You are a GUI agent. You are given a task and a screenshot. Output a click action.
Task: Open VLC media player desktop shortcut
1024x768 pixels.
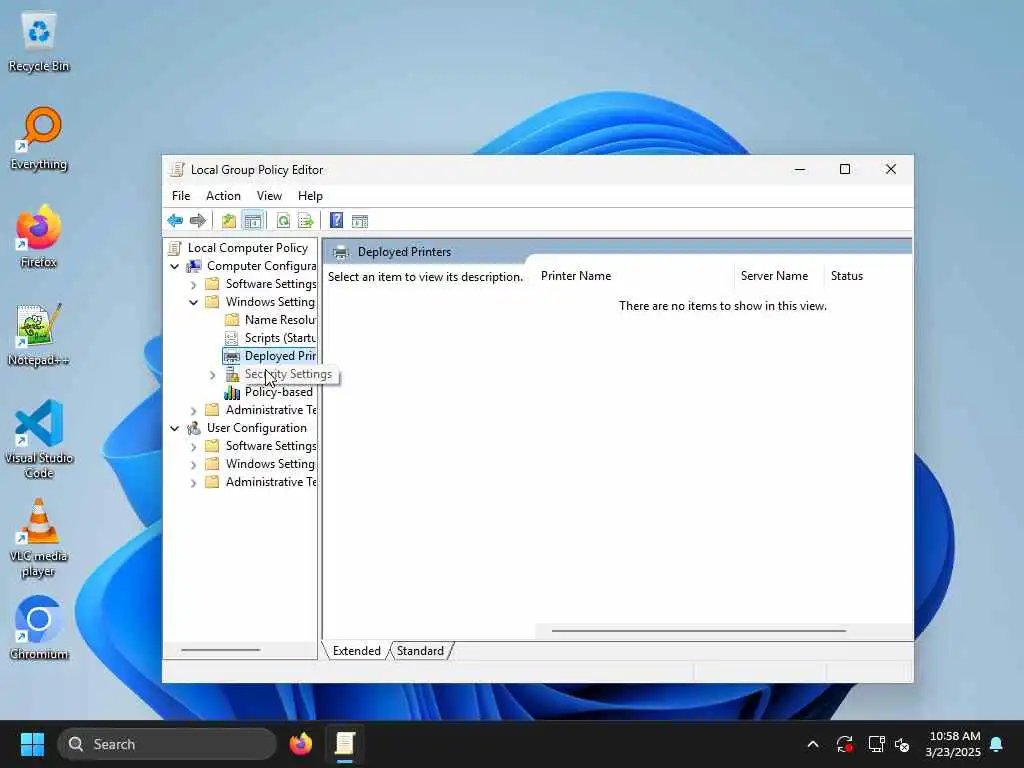click(39, 538)
